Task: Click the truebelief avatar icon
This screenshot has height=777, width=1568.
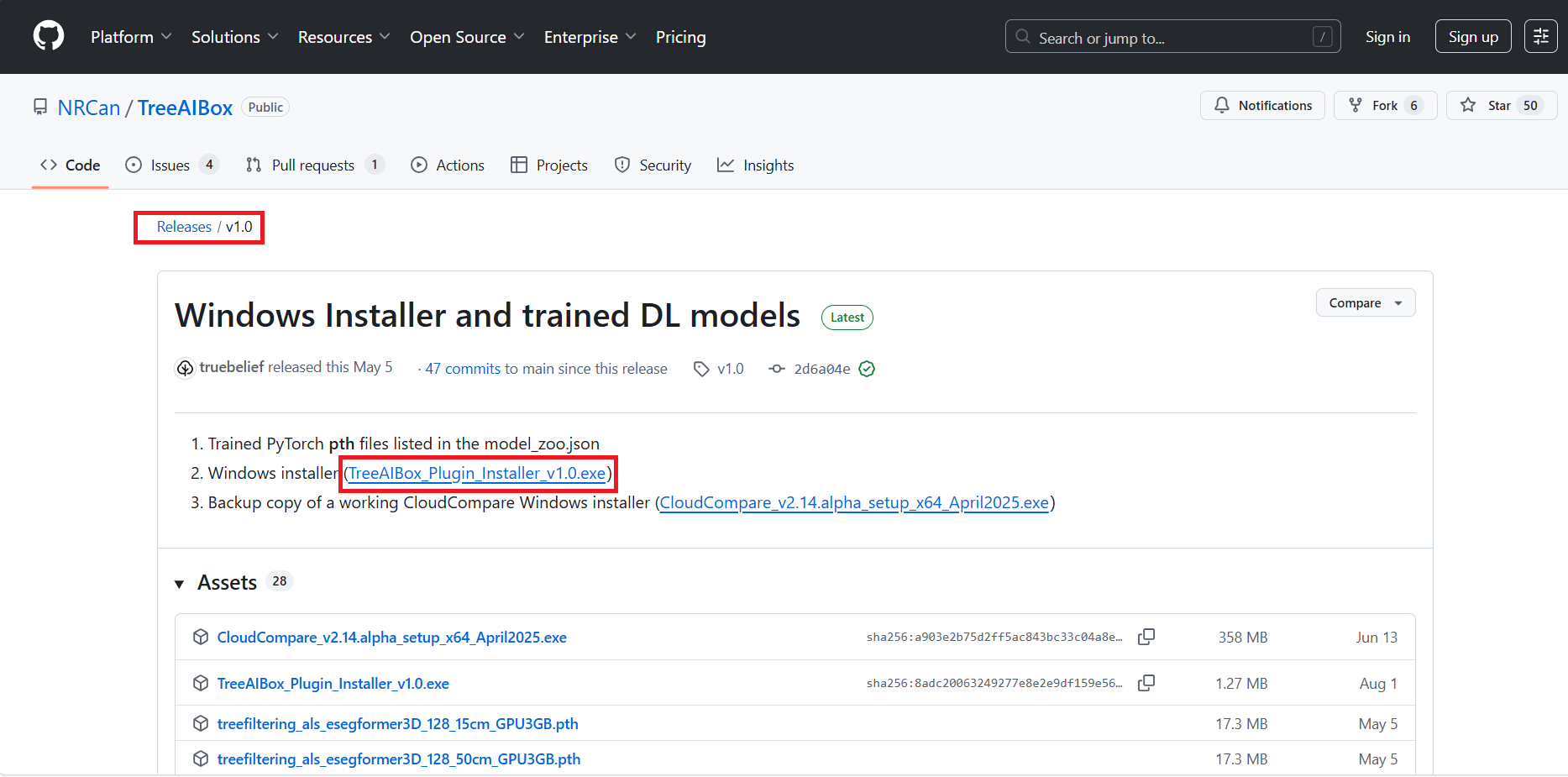Action: pos(185,368)
